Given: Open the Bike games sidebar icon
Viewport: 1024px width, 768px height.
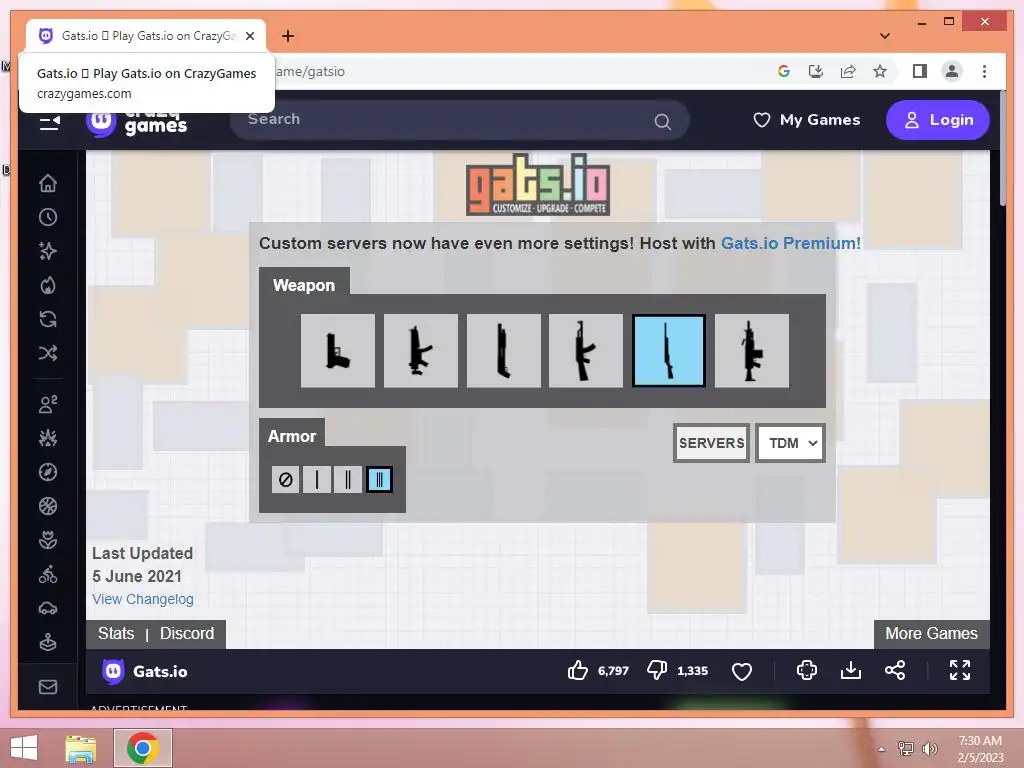Looking at the screenshot, I should tap(48, 575).
